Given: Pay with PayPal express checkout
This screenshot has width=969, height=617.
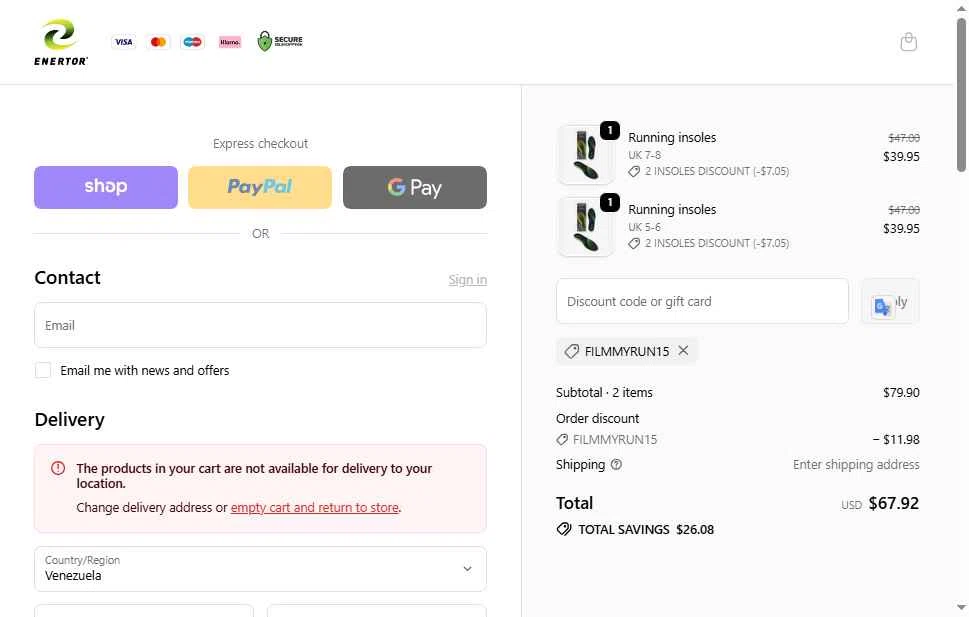Looking at the screenshot, I should click(260, 187).
